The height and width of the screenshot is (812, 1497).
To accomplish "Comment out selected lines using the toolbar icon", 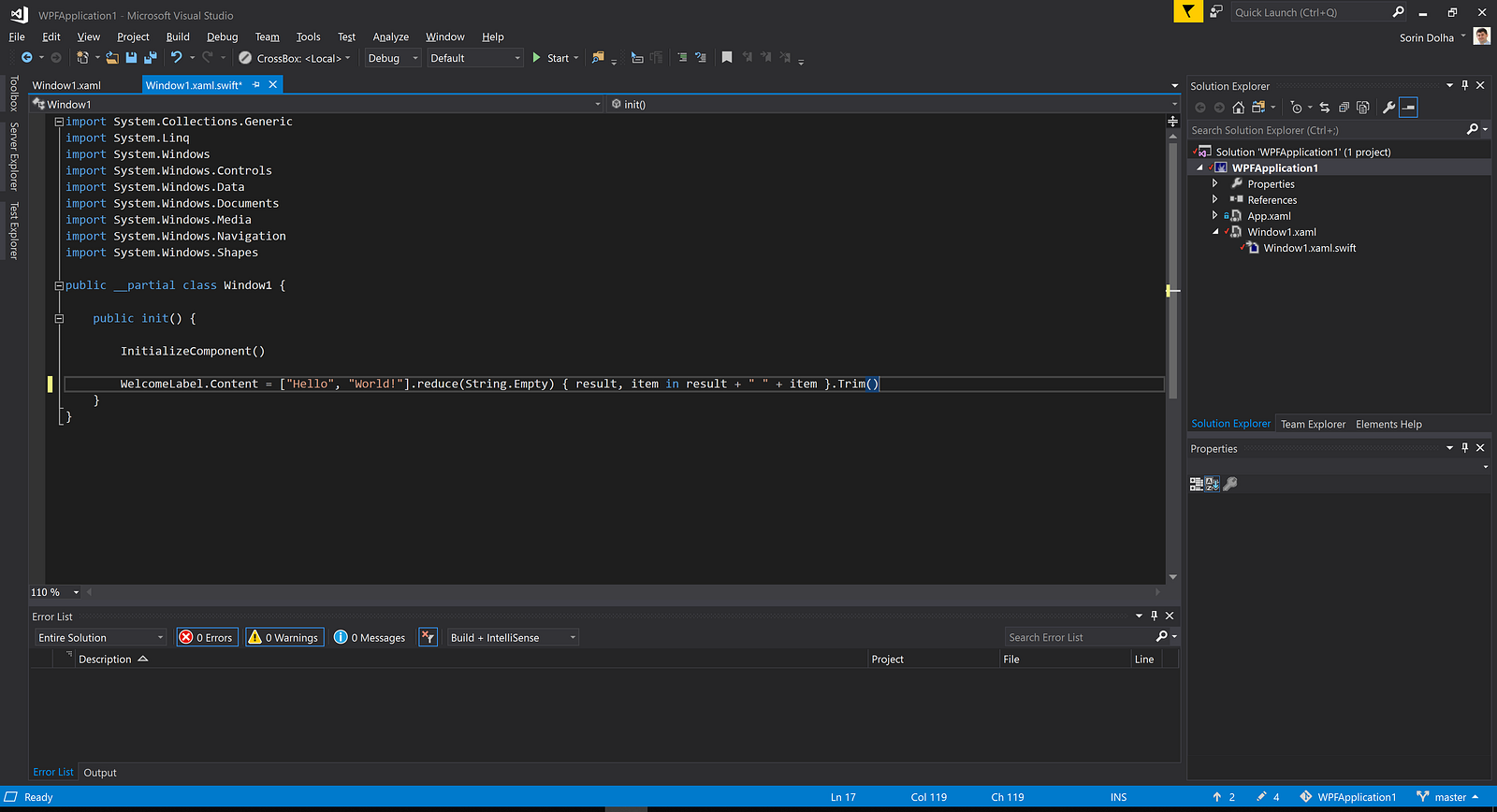I will pos(682,58).
